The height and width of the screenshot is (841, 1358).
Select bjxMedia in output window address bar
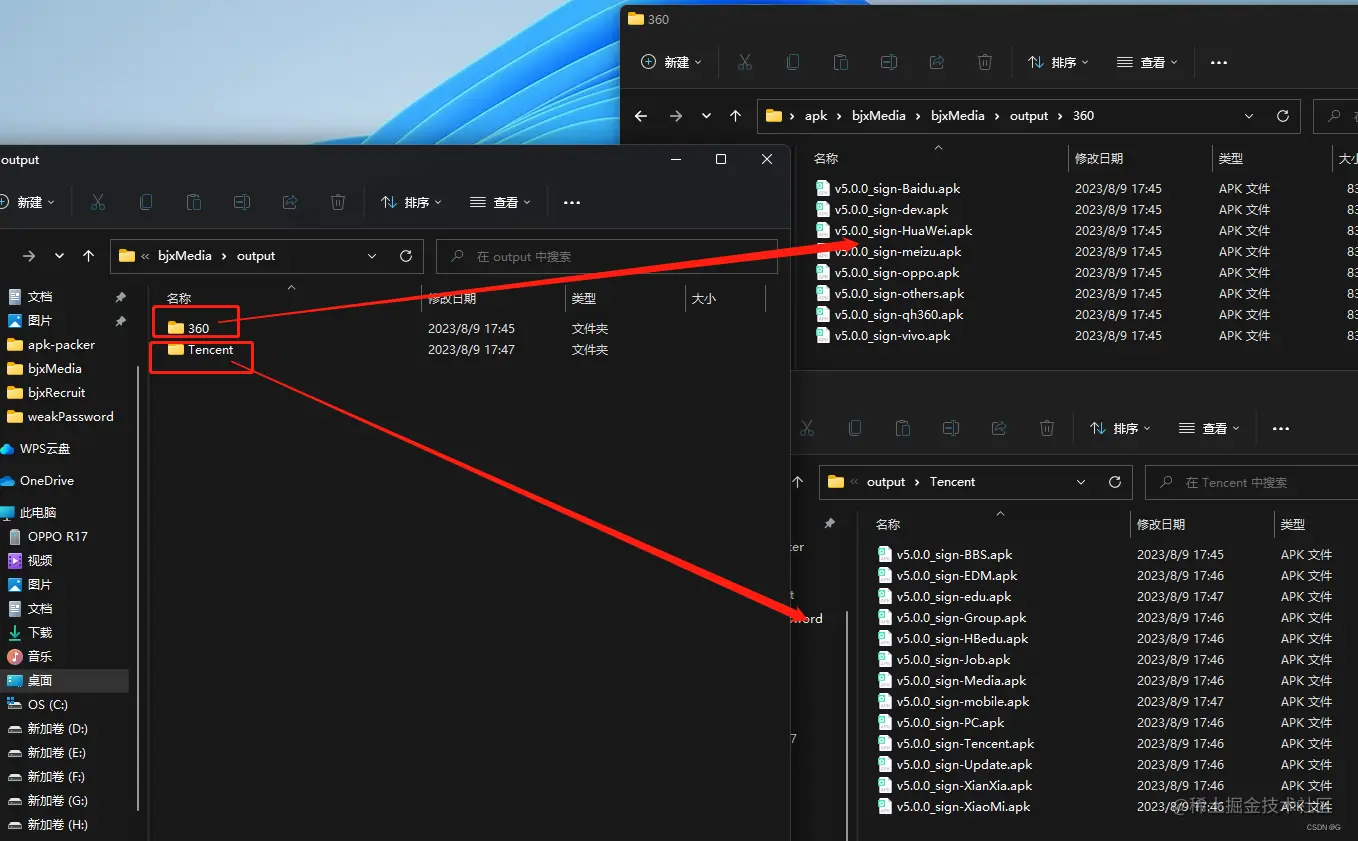(185, 256)
